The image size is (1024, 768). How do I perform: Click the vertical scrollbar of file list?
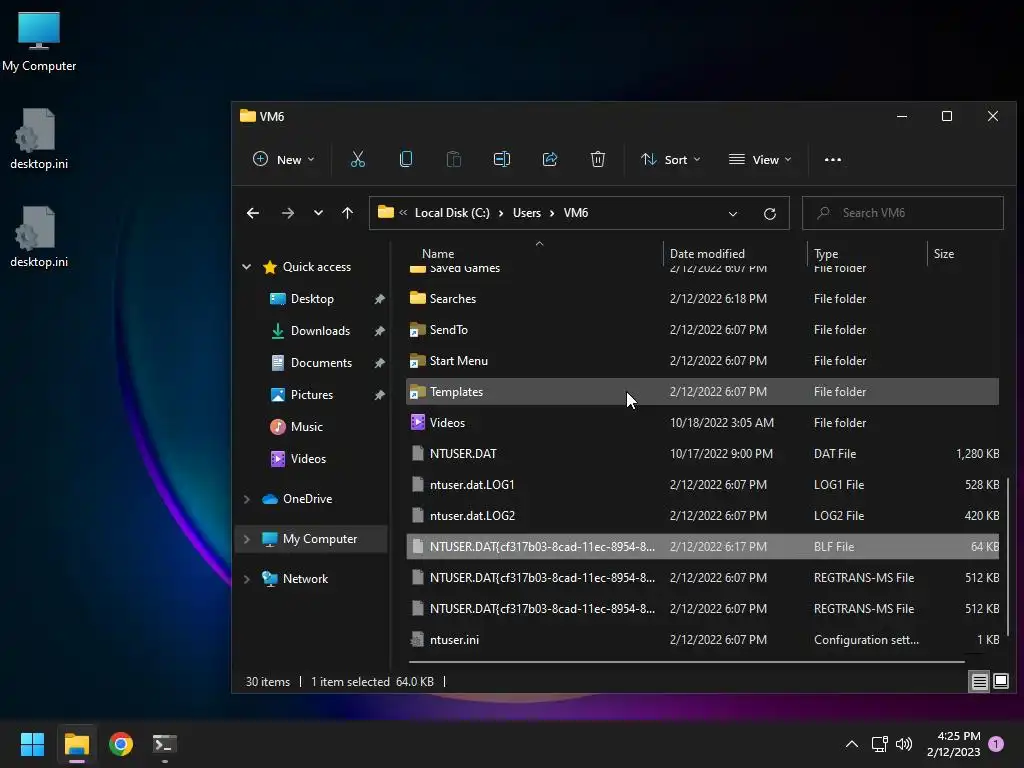[x=1008, y=555]
